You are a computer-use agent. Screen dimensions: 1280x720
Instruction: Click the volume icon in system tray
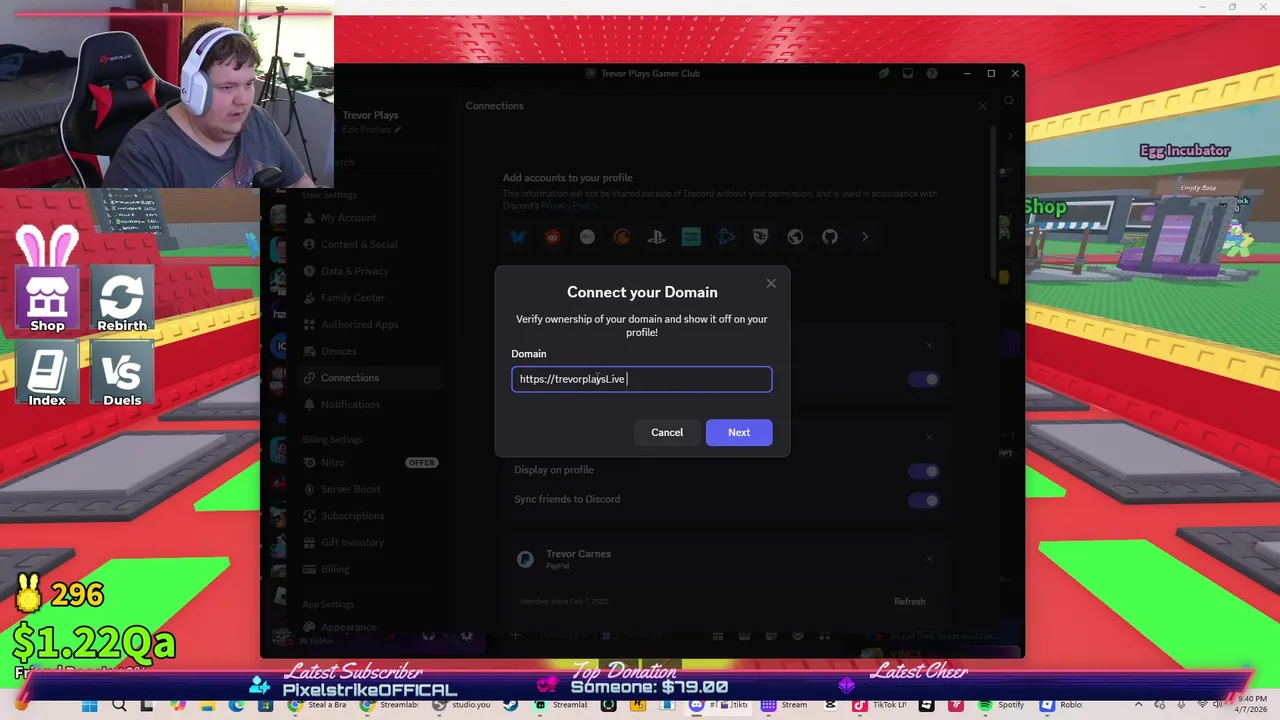point(1220,705)
